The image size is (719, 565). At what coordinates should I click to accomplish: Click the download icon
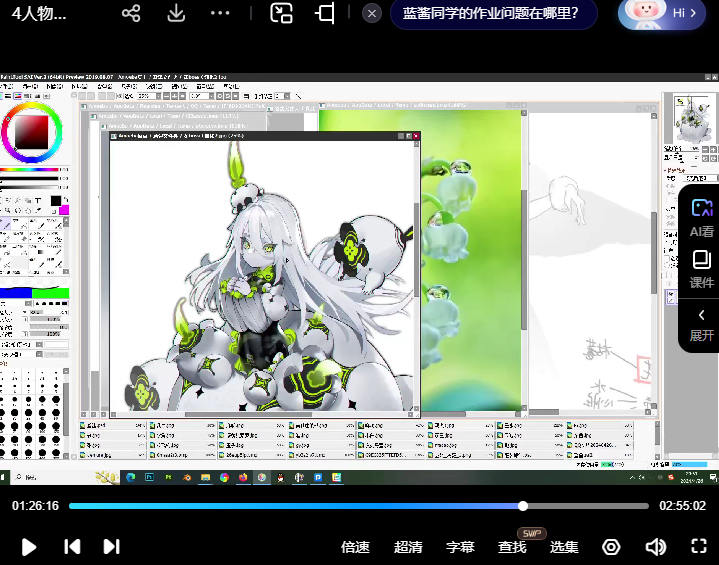pyautogui.click(x=176, y=13)
